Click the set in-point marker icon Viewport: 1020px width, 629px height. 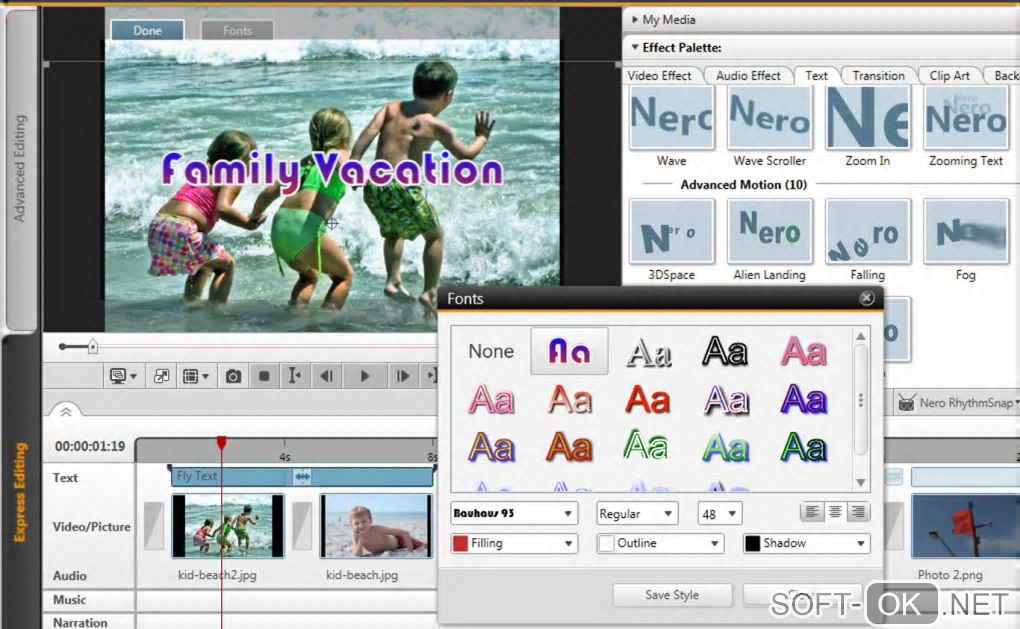(294, 376)
